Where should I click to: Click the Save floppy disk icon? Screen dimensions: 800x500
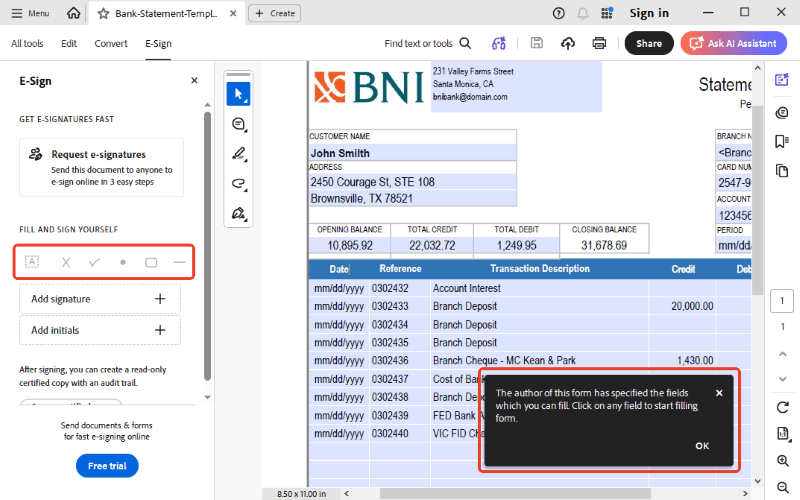(x=537, y=43)
